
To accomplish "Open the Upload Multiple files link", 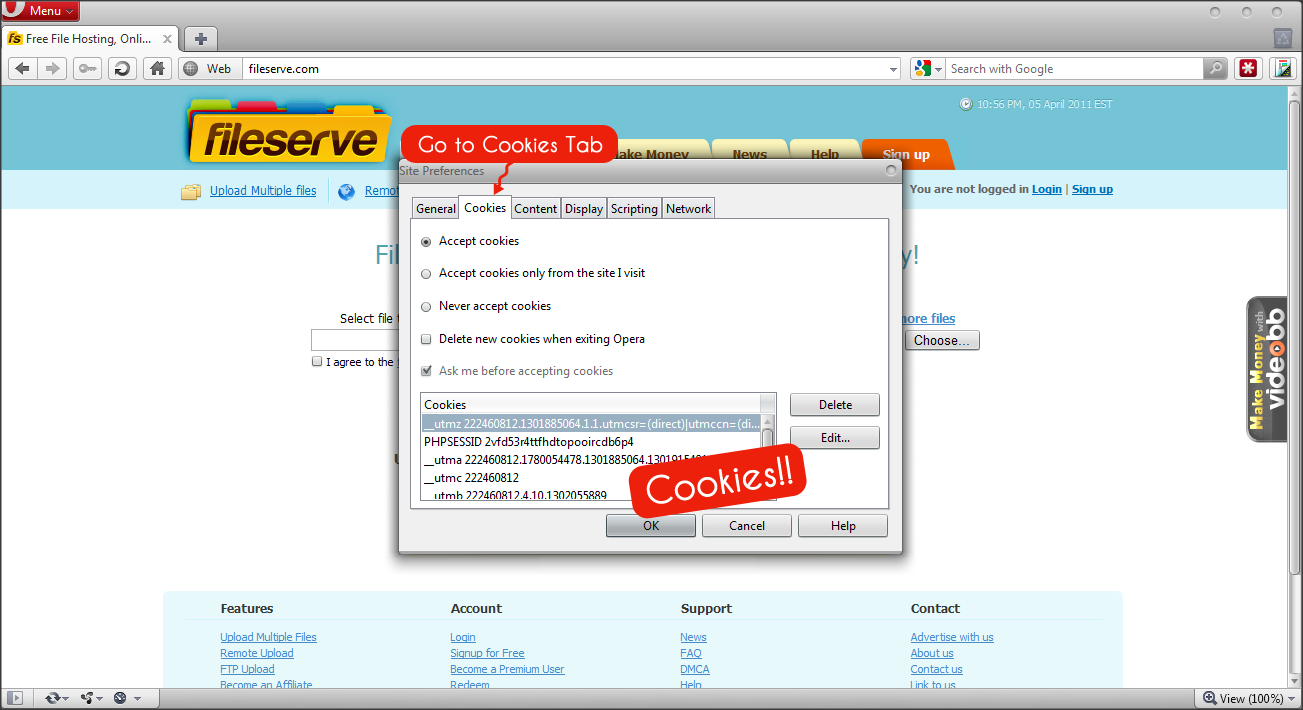I will [x=263, y=191].
